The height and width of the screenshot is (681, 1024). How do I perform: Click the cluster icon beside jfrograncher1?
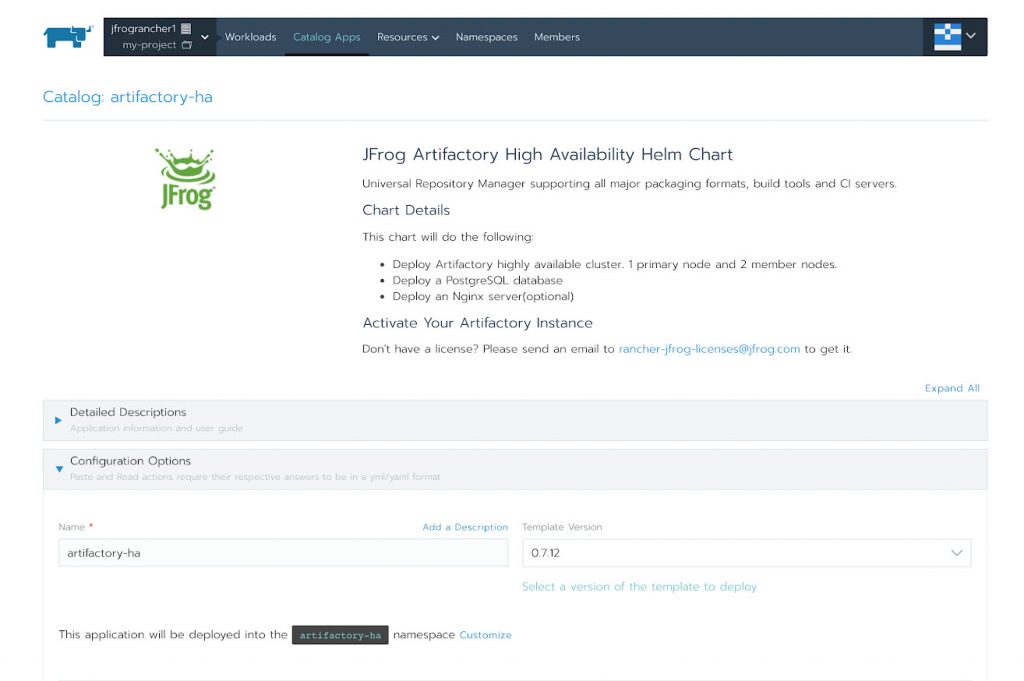[186, 29]
